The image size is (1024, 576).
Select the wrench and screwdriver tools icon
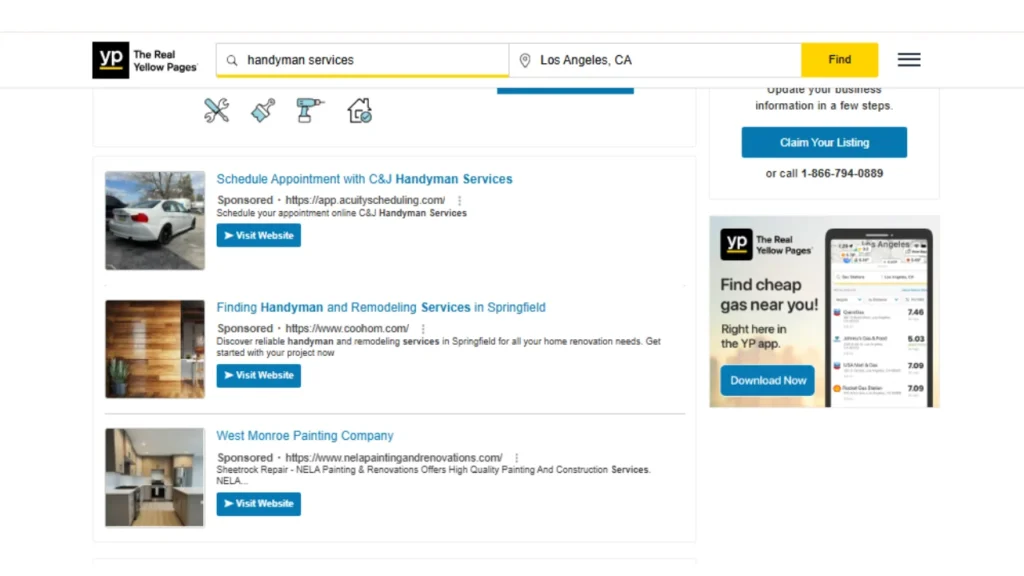pos(217,111)
